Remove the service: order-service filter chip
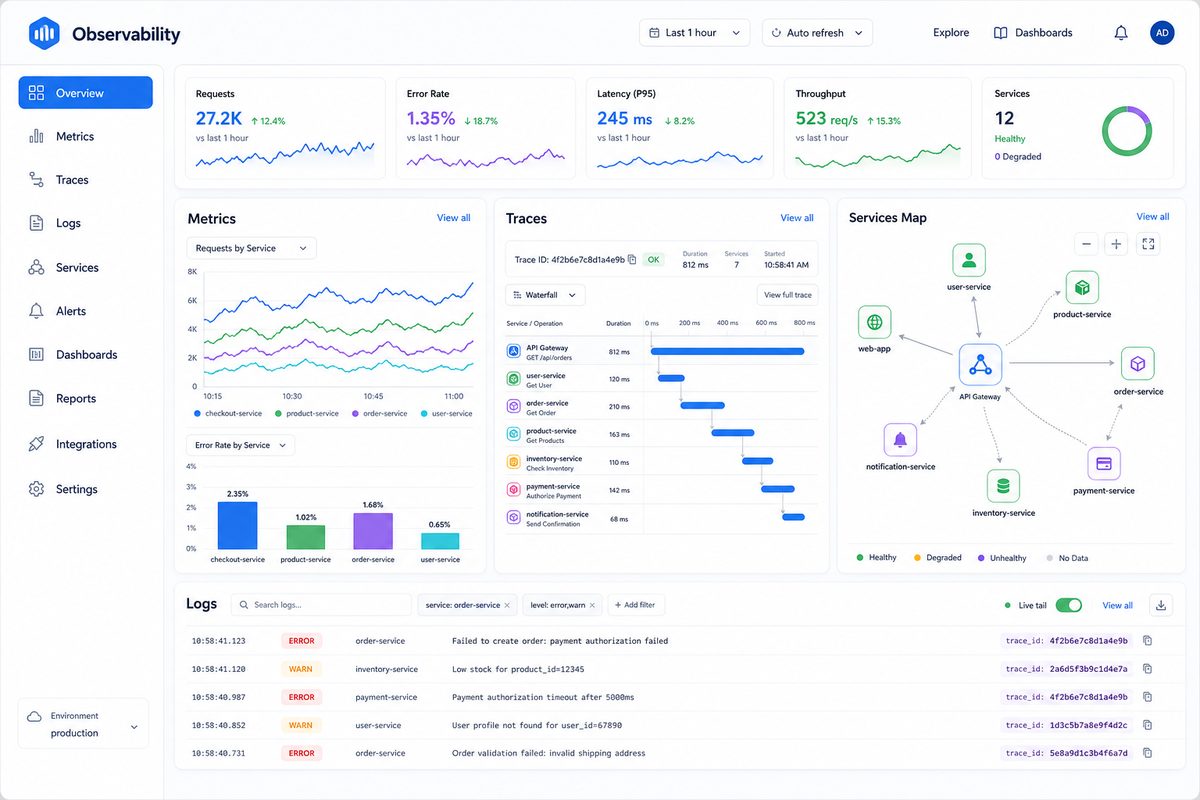1200x800 pixels. pyautogui.click(x=507, y=605)
